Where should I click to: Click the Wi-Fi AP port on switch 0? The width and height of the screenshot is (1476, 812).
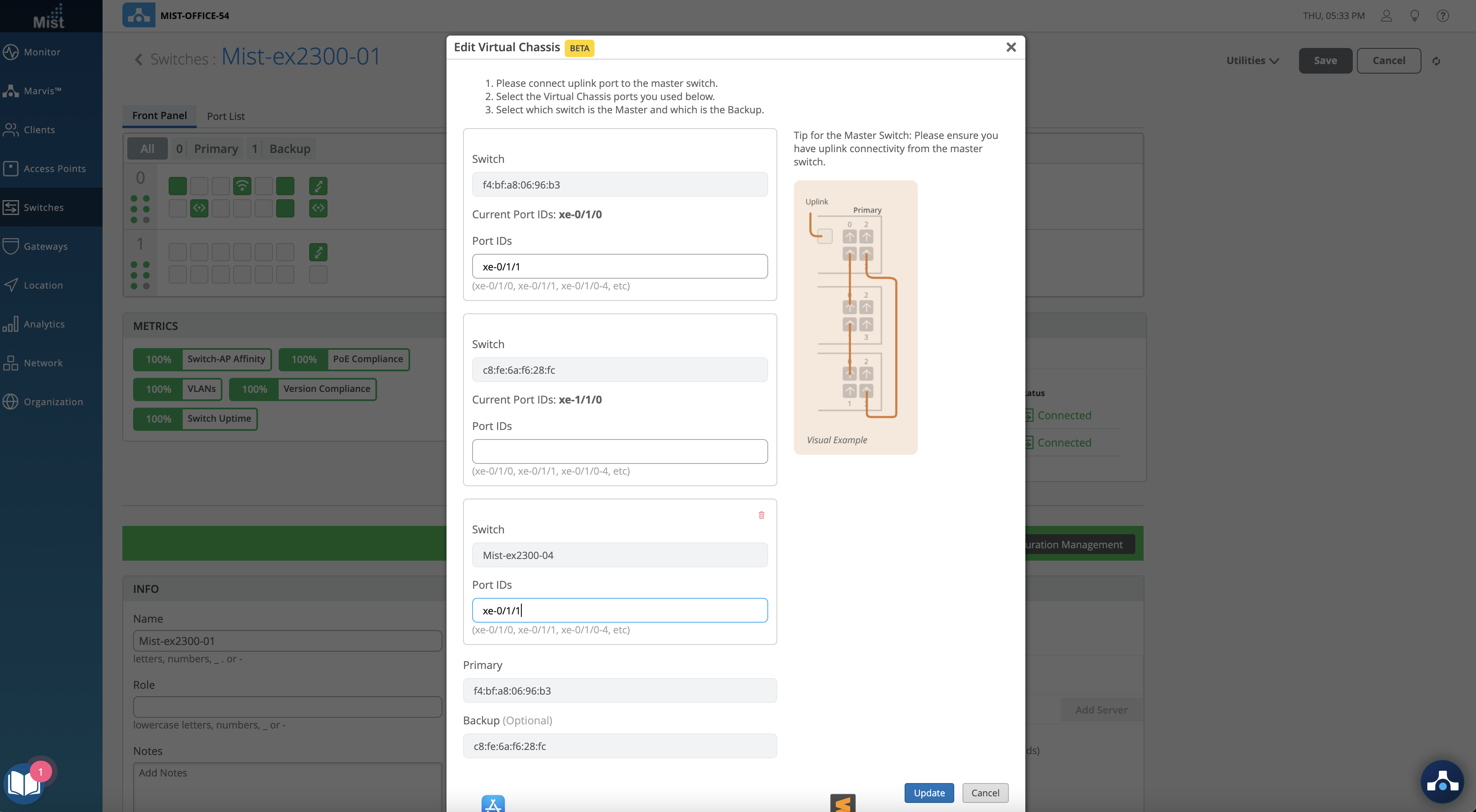pyautogui.click(x=242, y=186)
